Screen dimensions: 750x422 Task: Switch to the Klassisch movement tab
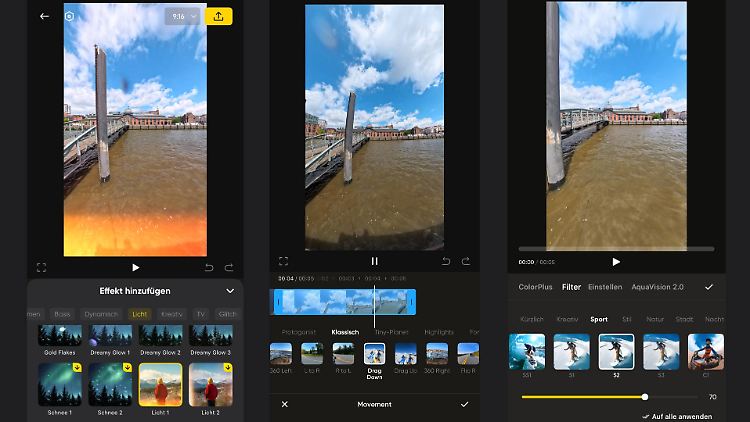345,332
